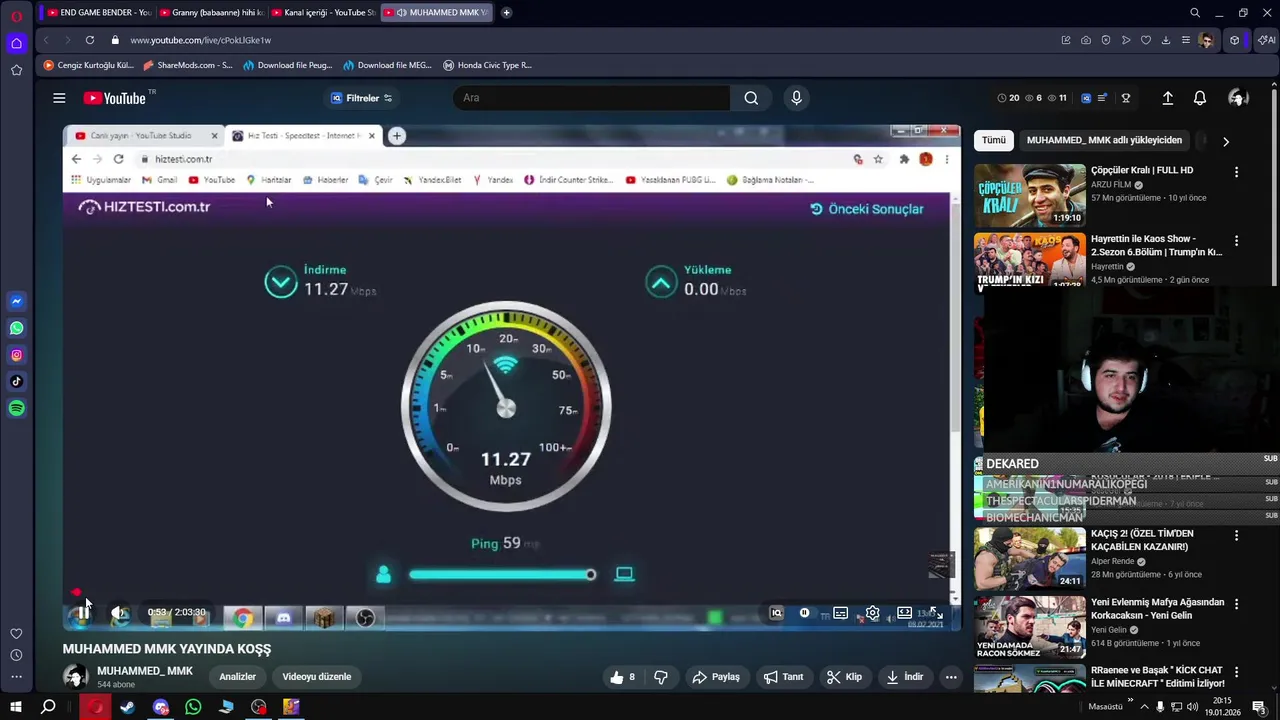Click the Tanıt promote button

point(783,677)
